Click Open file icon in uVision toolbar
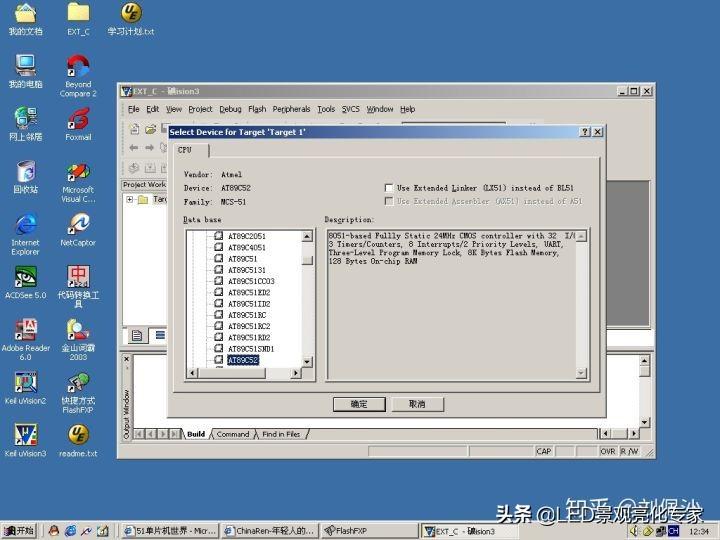This screenshot has height=540, width=720. coord(151,129)
